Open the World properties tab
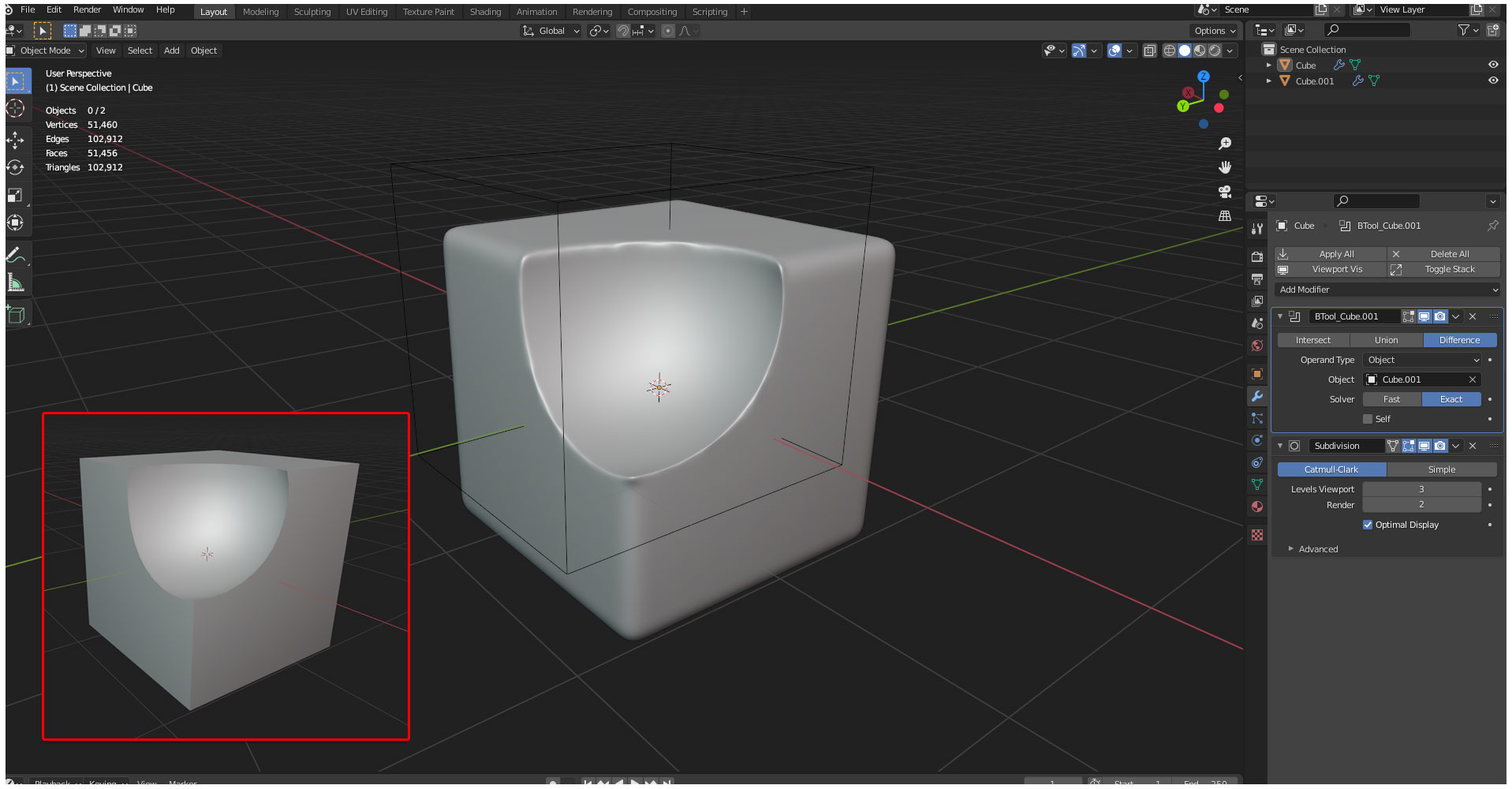 click(1257, 346)
